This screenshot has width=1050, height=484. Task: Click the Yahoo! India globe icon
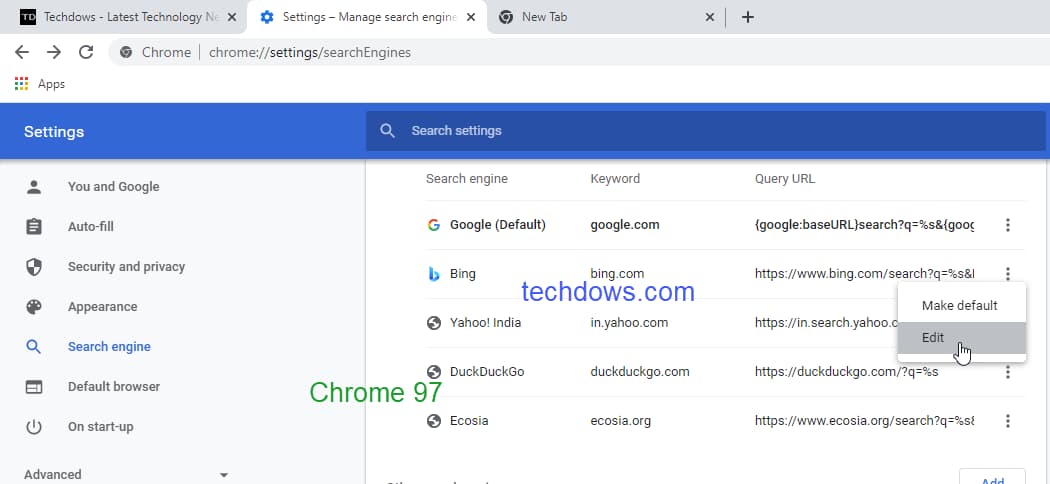tap(434, 323)
